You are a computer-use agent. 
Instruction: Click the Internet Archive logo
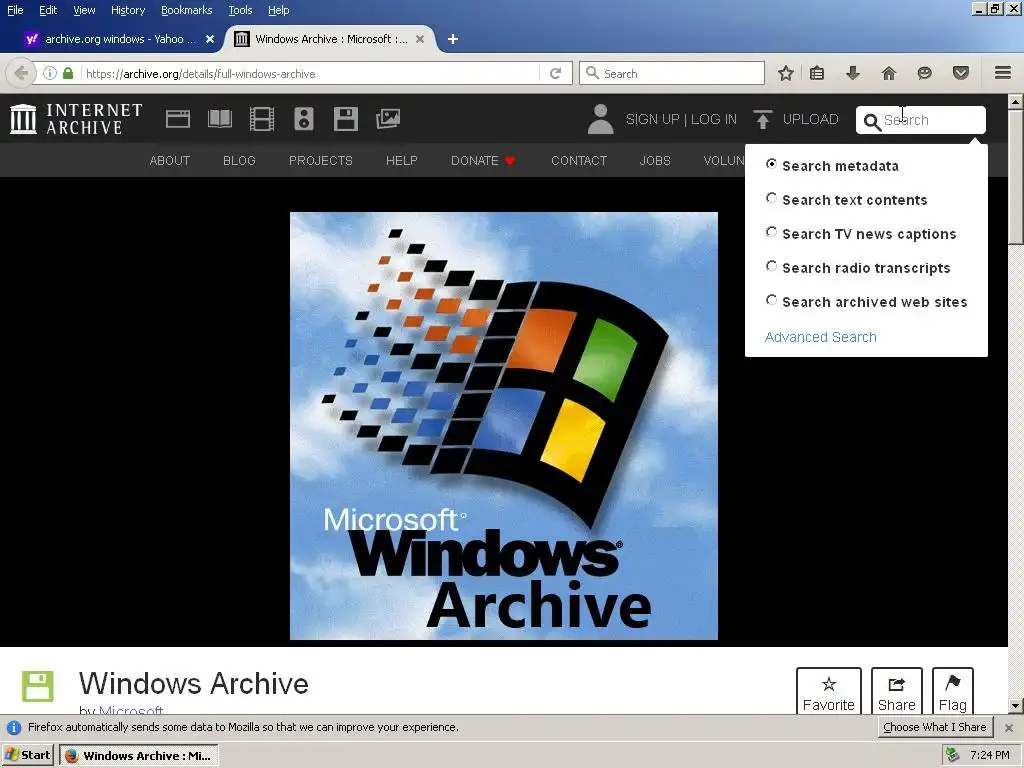coord(76,119)
